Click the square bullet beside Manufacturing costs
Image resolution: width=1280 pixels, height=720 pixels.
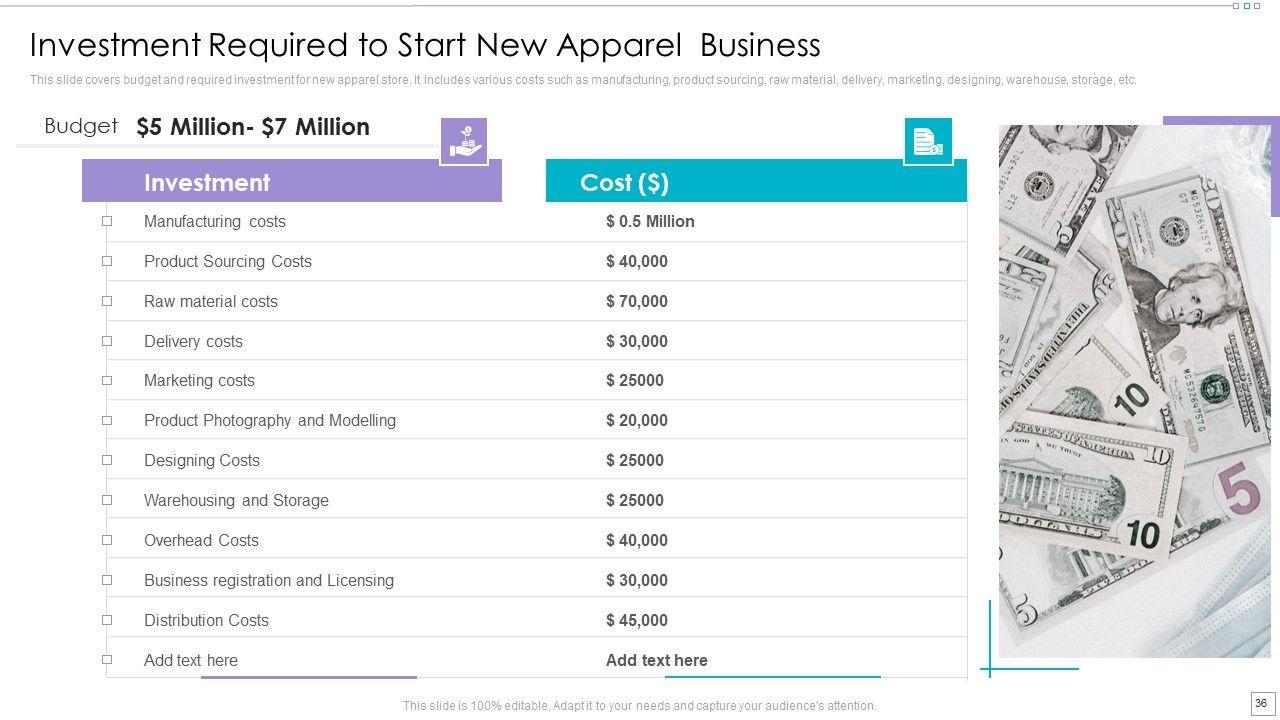click(x=107, y=221)
